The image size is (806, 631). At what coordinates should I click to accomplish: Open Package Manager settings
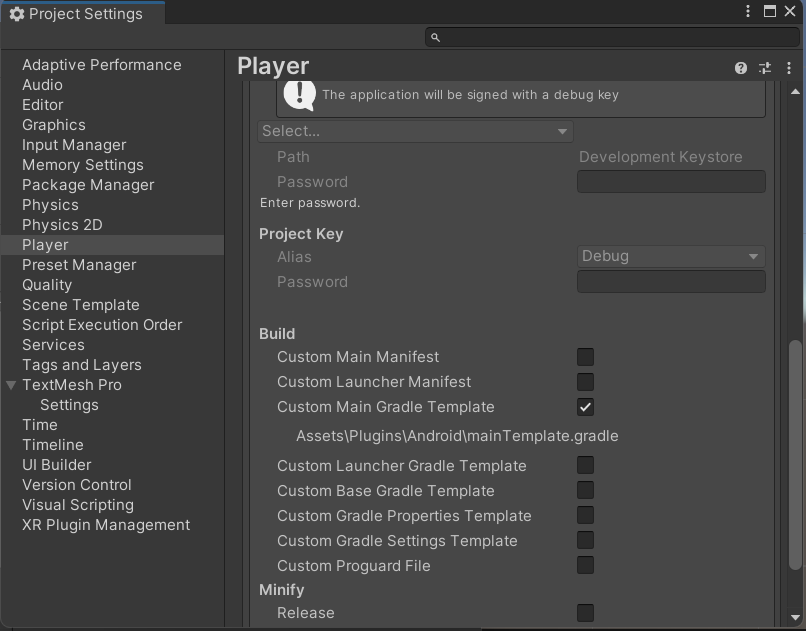click(88, 185)
